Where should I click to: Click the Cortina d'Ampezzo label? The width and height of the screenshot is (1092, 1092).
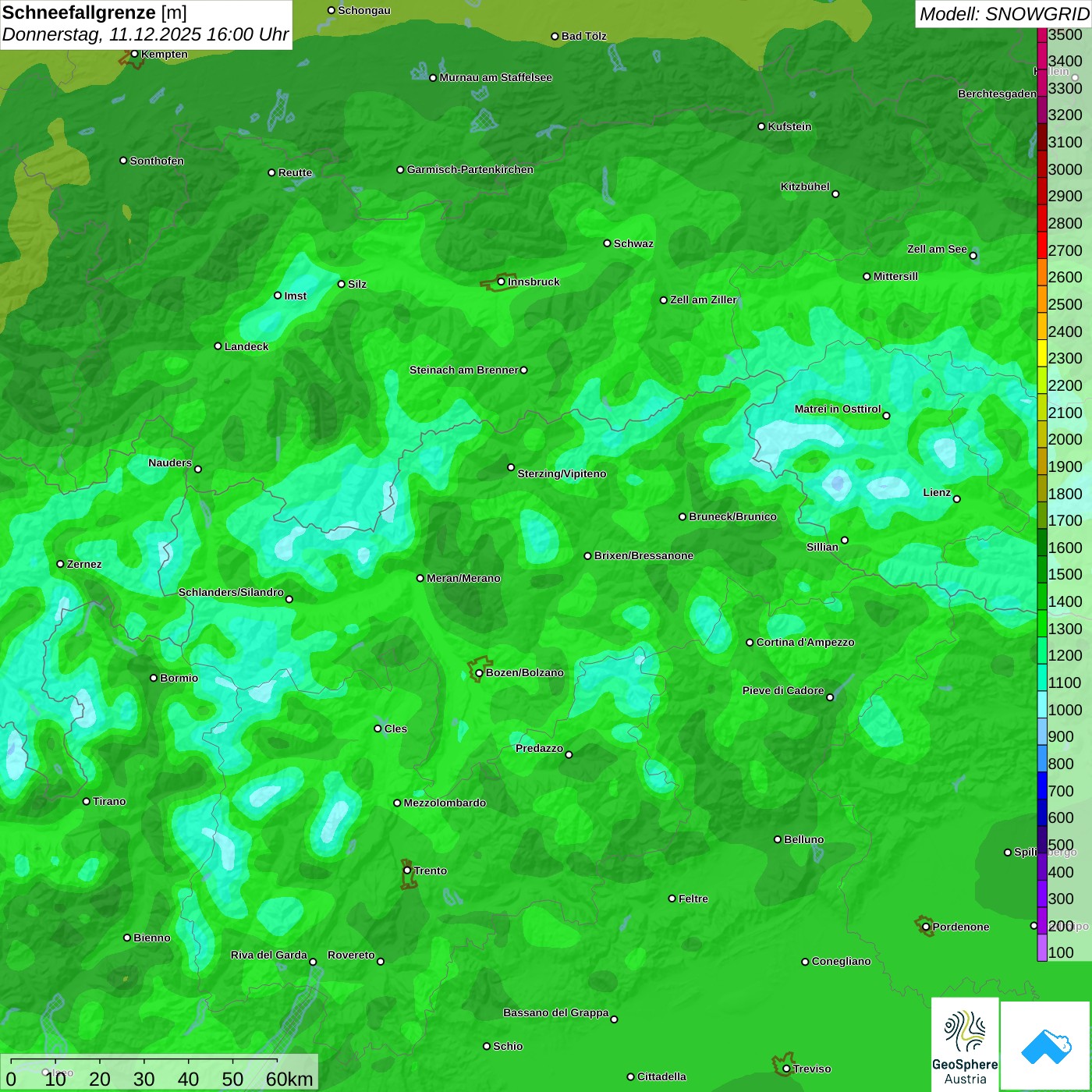coord(805,642)
